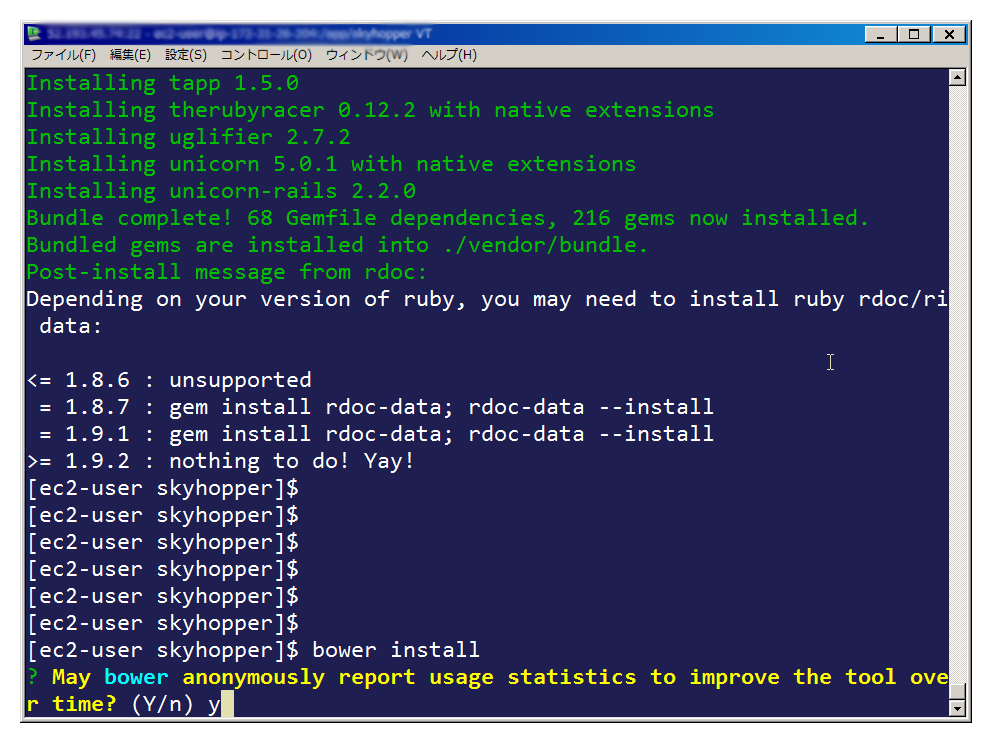Open the ヘルプ(H) menu
The width and height of the screenshot is (992, 743).
click(x=449, y=55)
